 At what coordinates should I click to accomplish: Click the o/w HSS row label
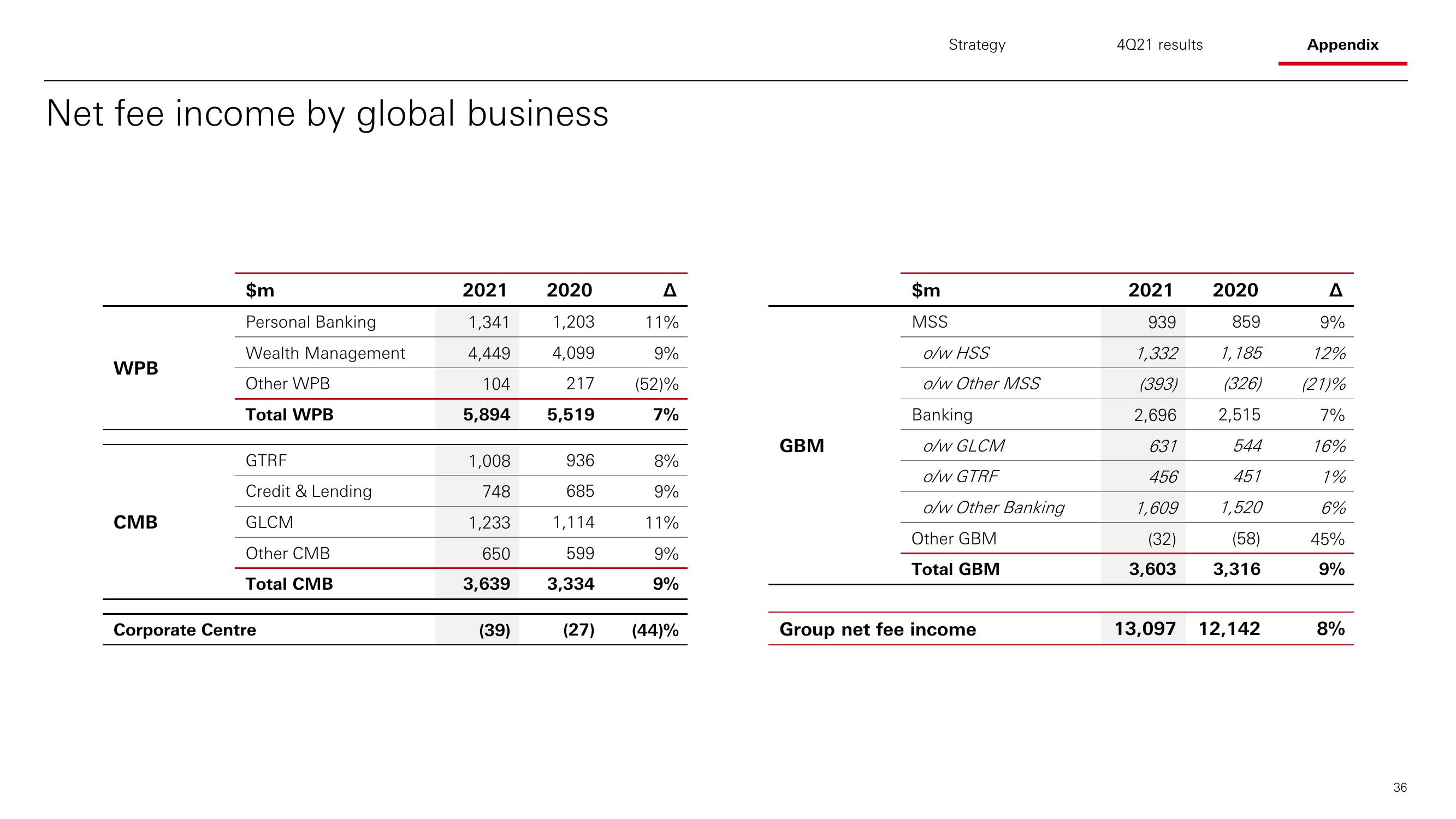click(x=956, y=353)
